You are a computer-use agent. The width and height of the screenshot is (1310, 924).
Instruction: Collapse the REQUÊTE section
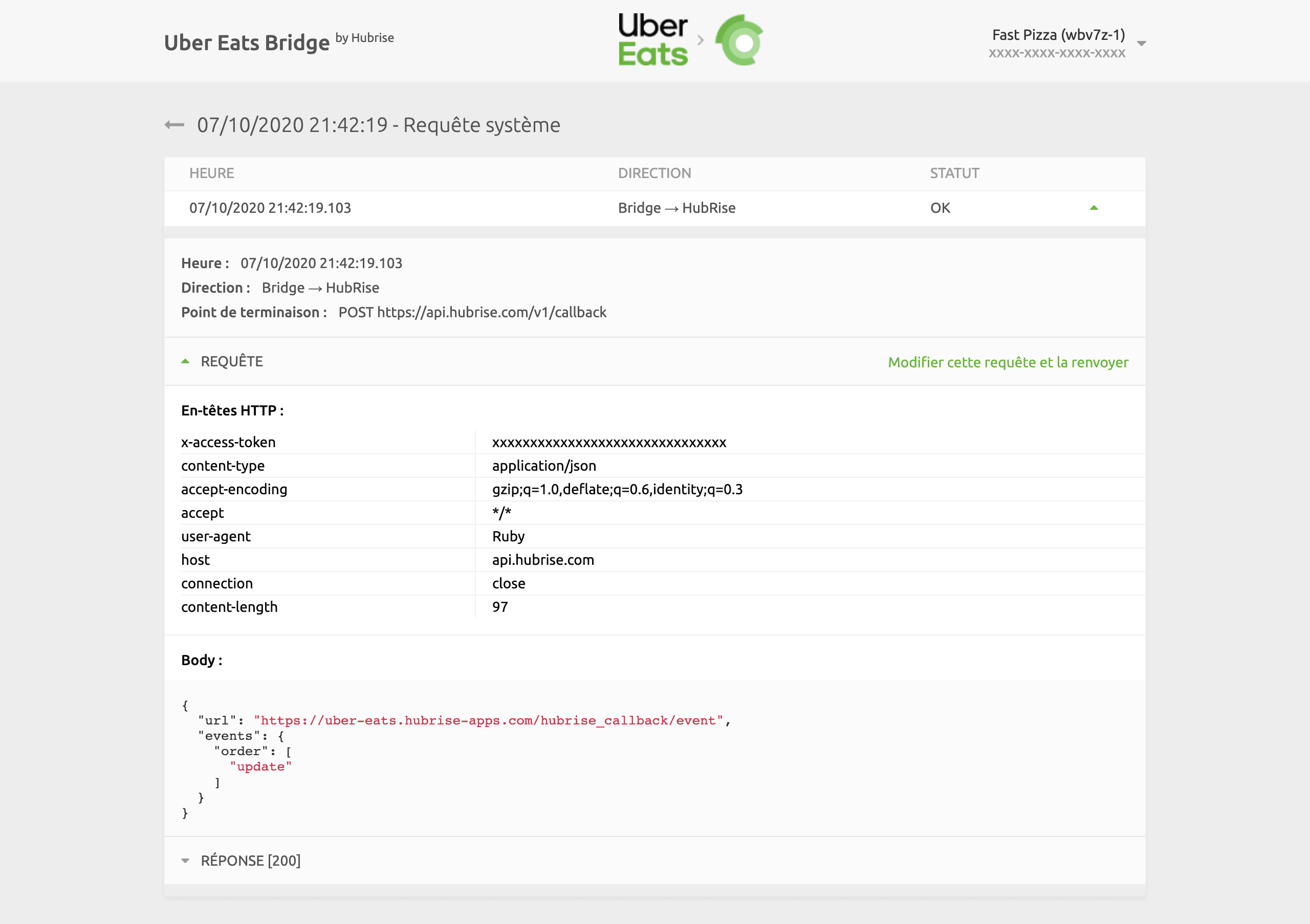(185, 361)
